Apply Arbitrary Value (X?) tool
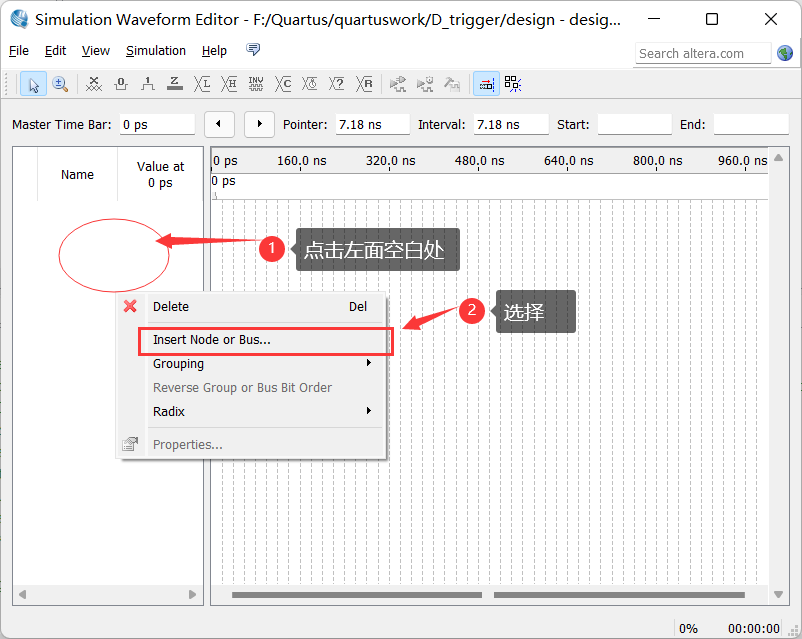 click(337, 84)
